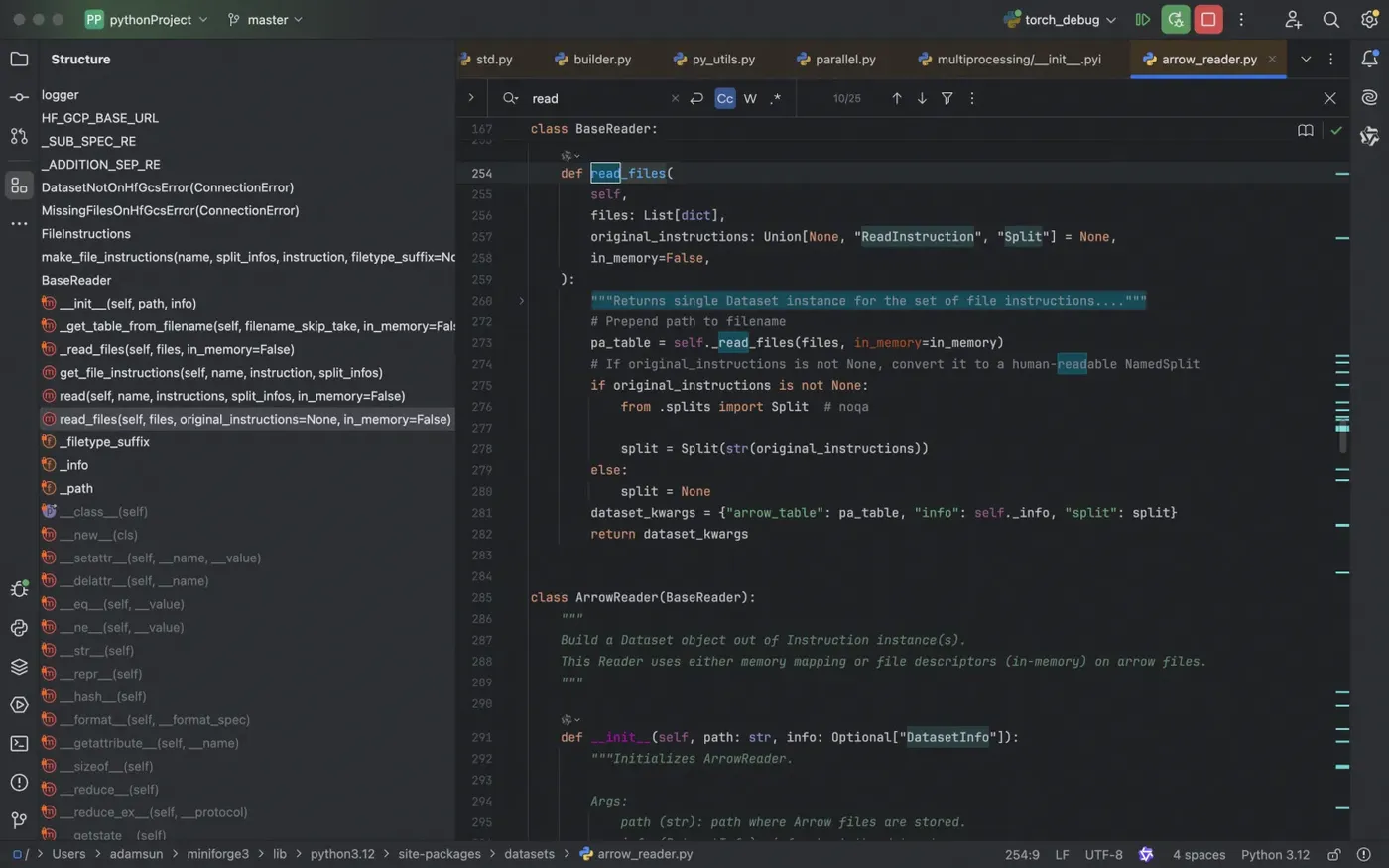This screenshot has height=868, width=1389.
Task: Close the find bar
Action: (x=1330, y=98)
